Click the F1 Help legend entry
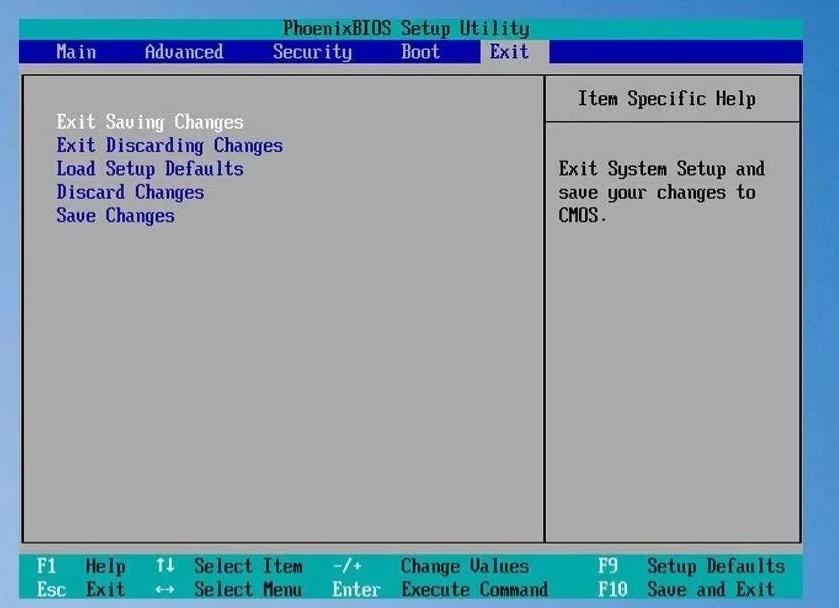This screenshot has height=608, width=839. (x=81, y=566)
